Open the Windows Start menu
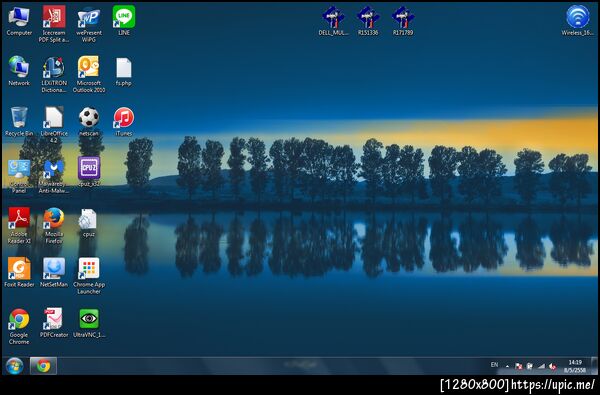Image resolution: width=600 pixels, height=395 pixels. click(x=14, y=366)
